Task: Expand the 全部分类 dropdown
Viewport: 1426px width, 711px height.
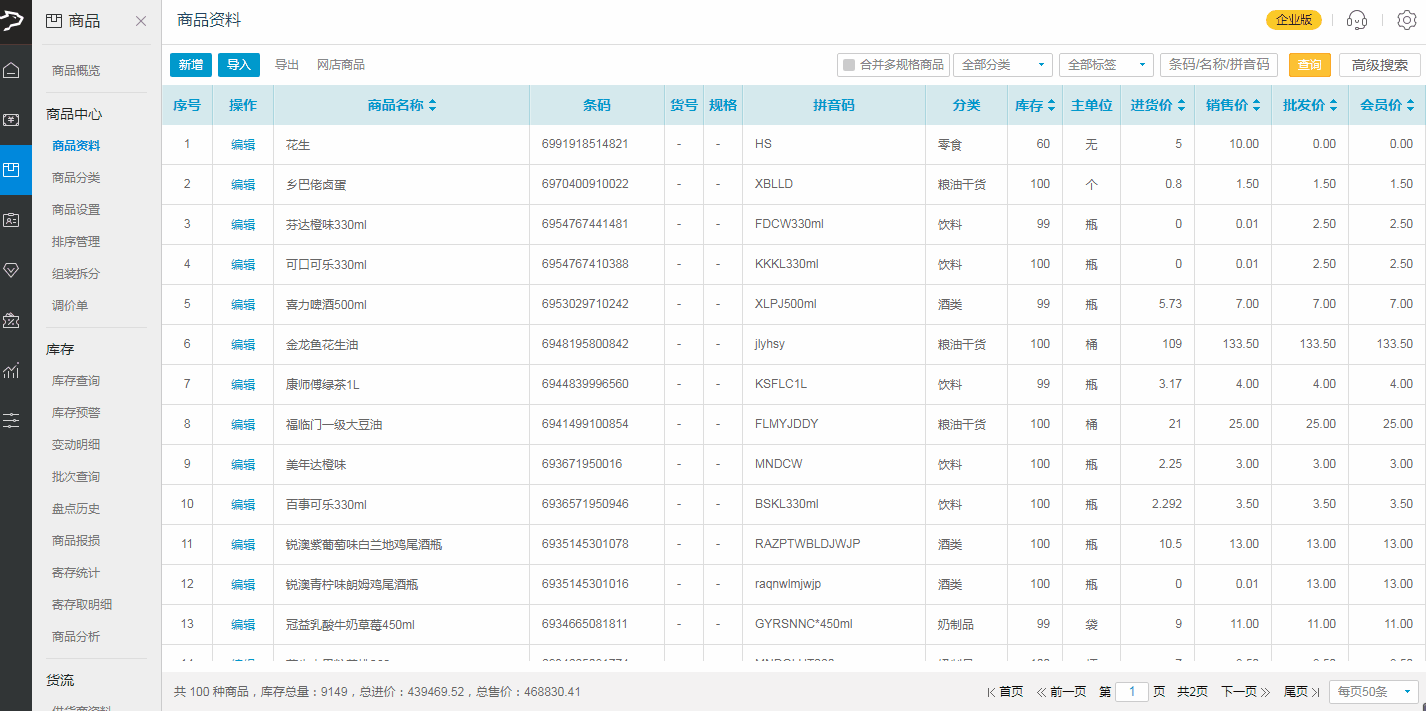Action: 1002,65
